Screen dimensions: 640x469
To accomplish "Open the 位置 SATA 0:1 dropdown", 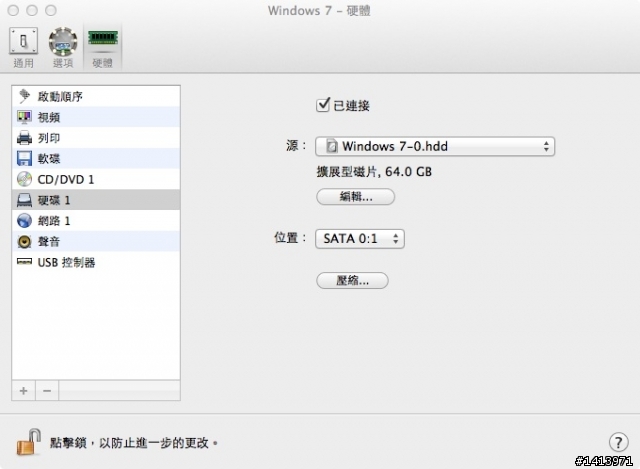I will coord(360,239).
